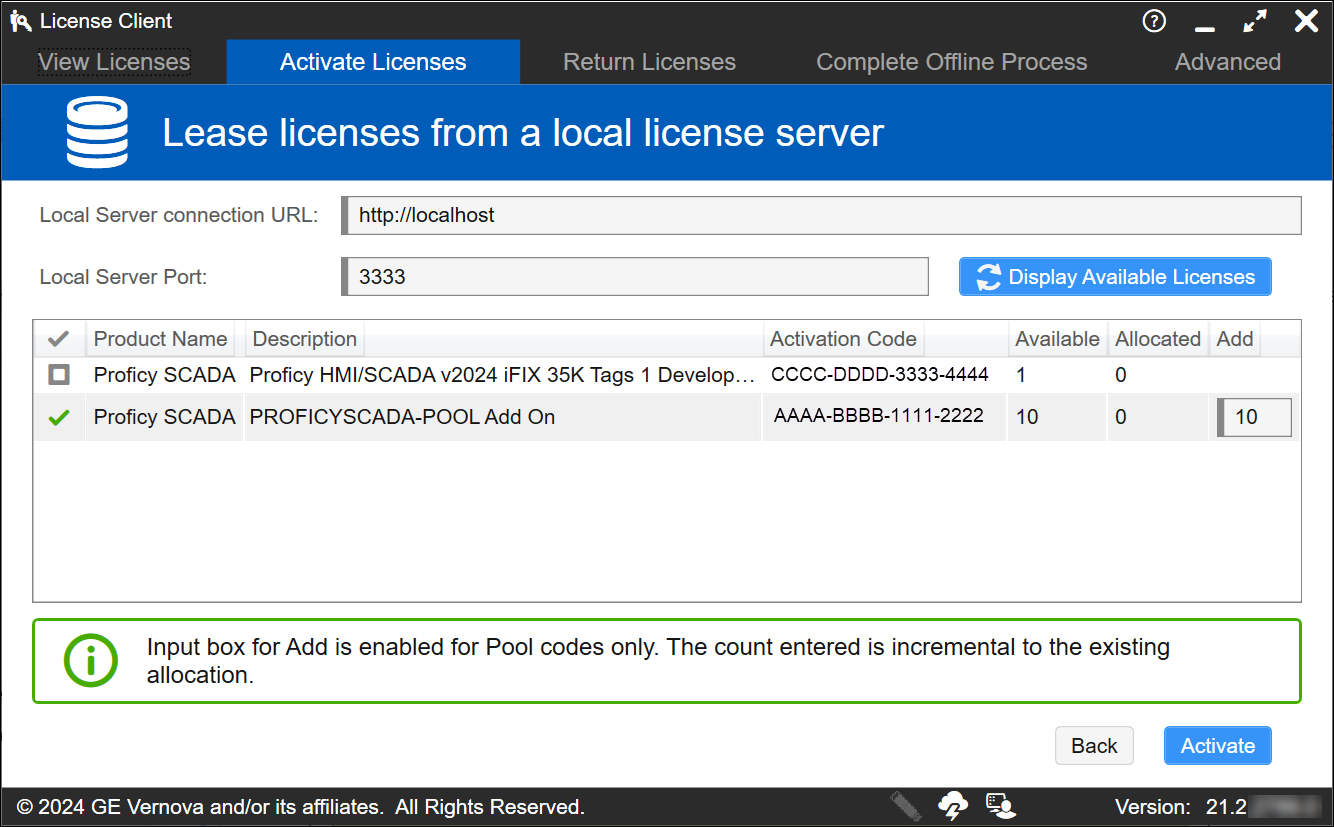
Task: Maximize the License Client window
Action: pyautogui.click(x=1255, y=21)
